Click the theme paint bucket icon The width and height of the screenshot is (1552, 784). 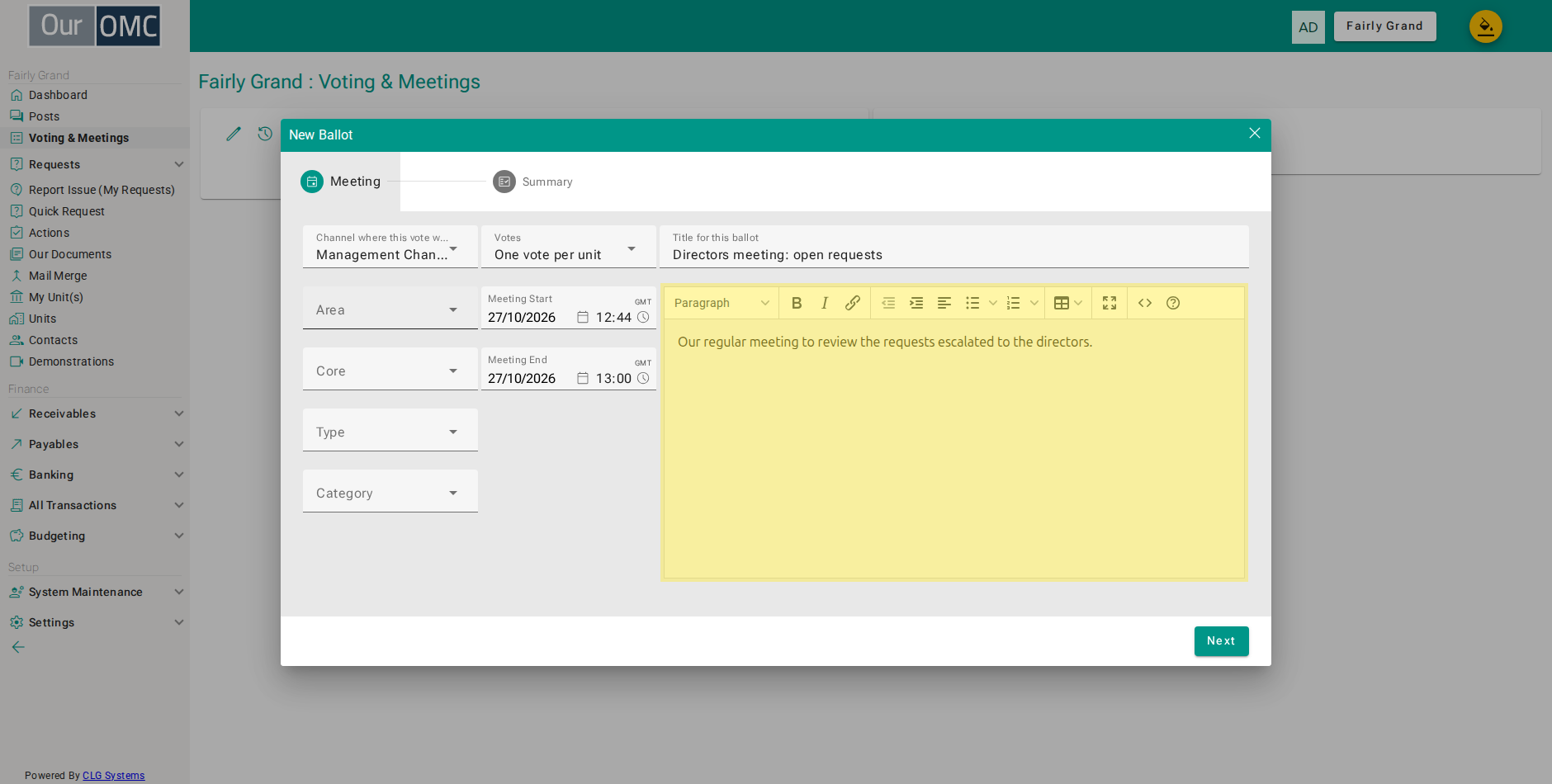coord(1485,26)
